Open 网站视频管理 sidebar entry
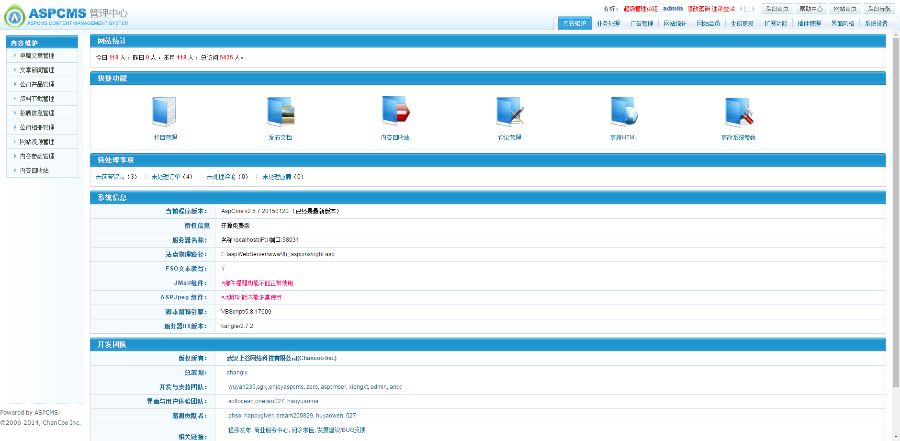 [x=38, y=142]
